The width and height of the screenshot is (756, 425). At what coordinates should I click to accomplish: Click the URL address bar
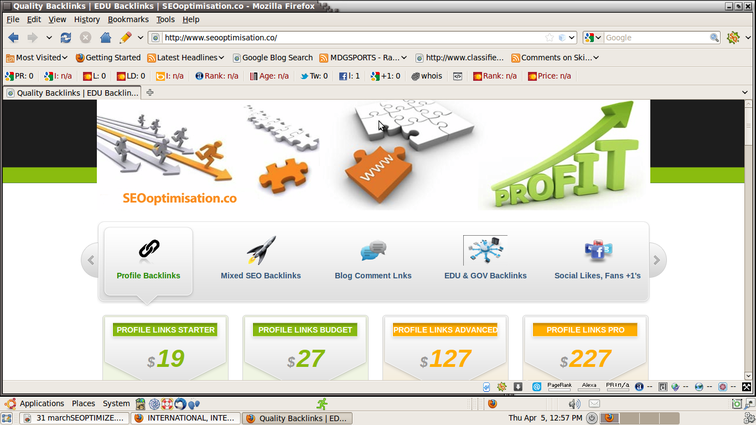(350, 38)
